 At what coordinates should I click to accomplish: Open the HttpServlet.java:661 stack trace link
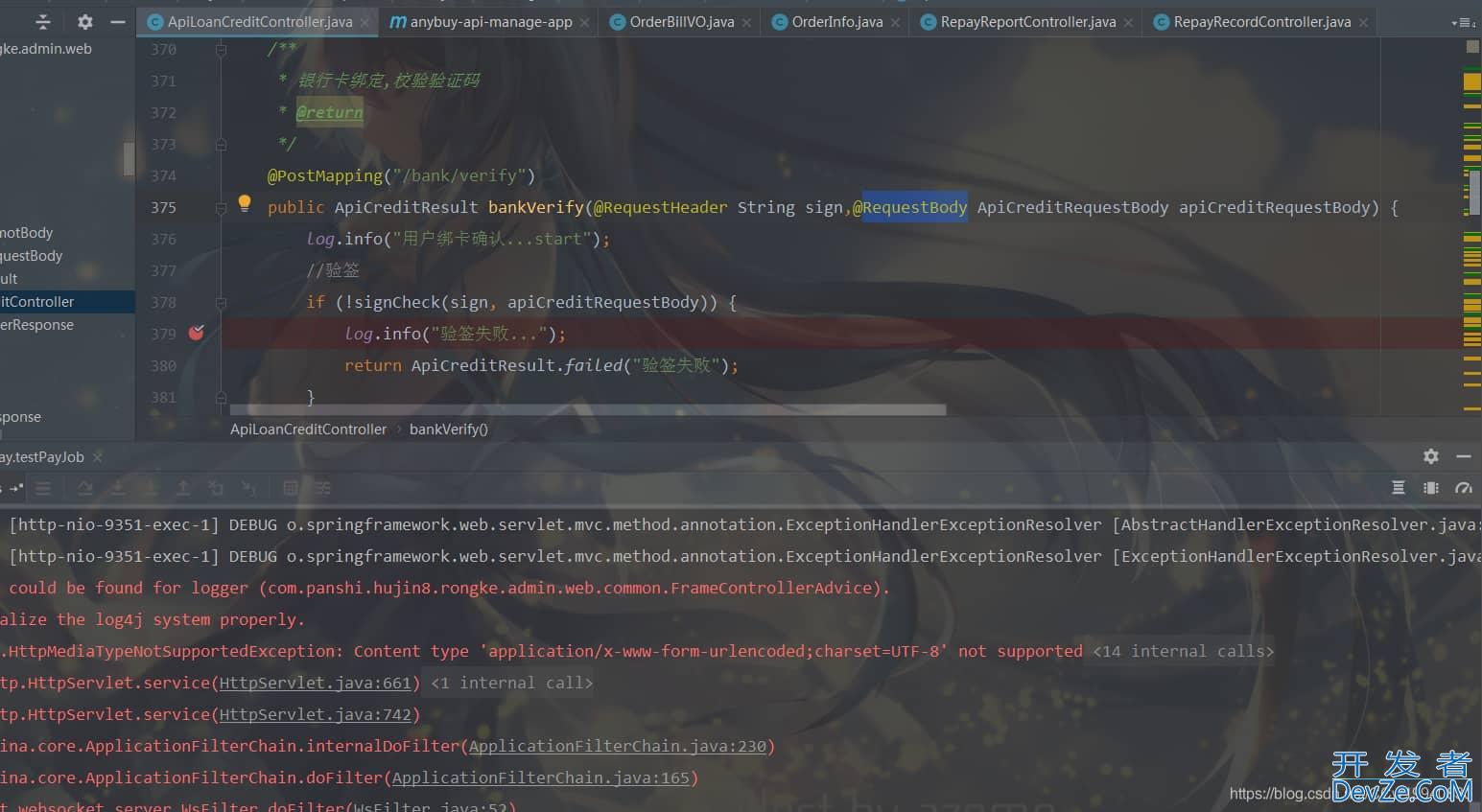tap(316, 683)
